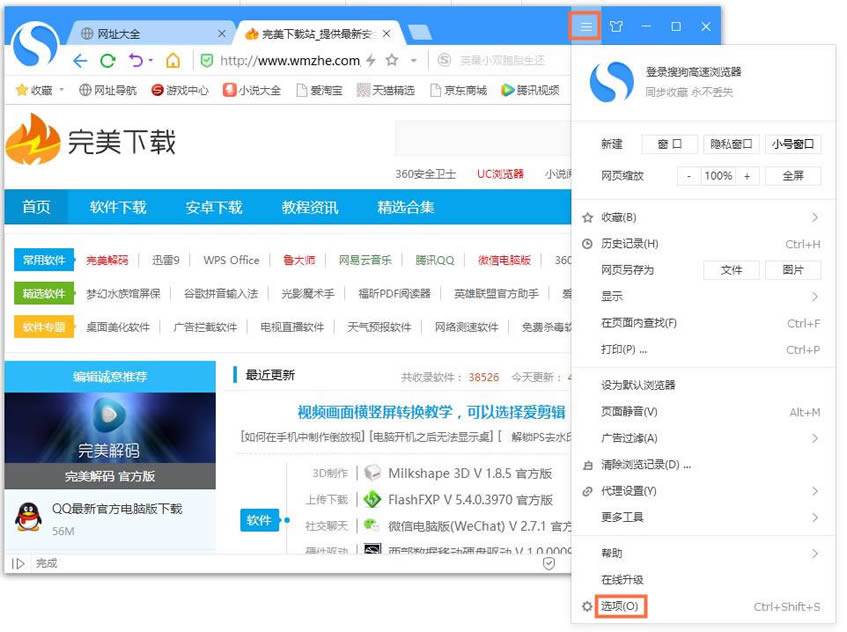Save page as 文件
Screen dimensions: 847x632
click(731, 270)
